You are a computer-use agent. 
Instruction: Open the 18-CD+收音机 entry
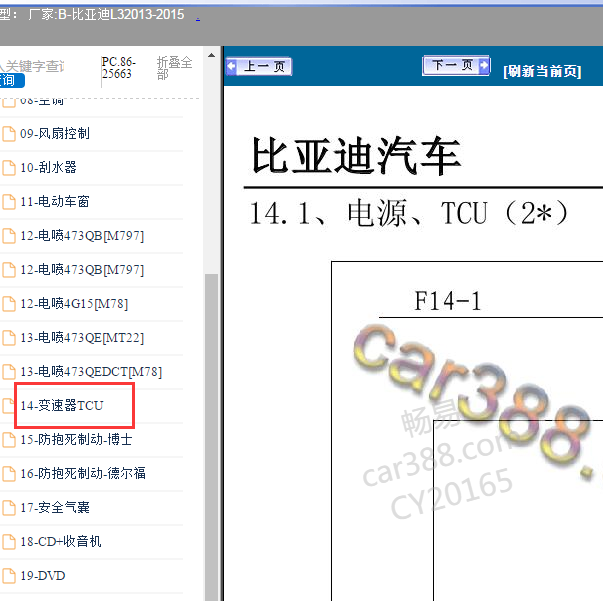[60, 541]
